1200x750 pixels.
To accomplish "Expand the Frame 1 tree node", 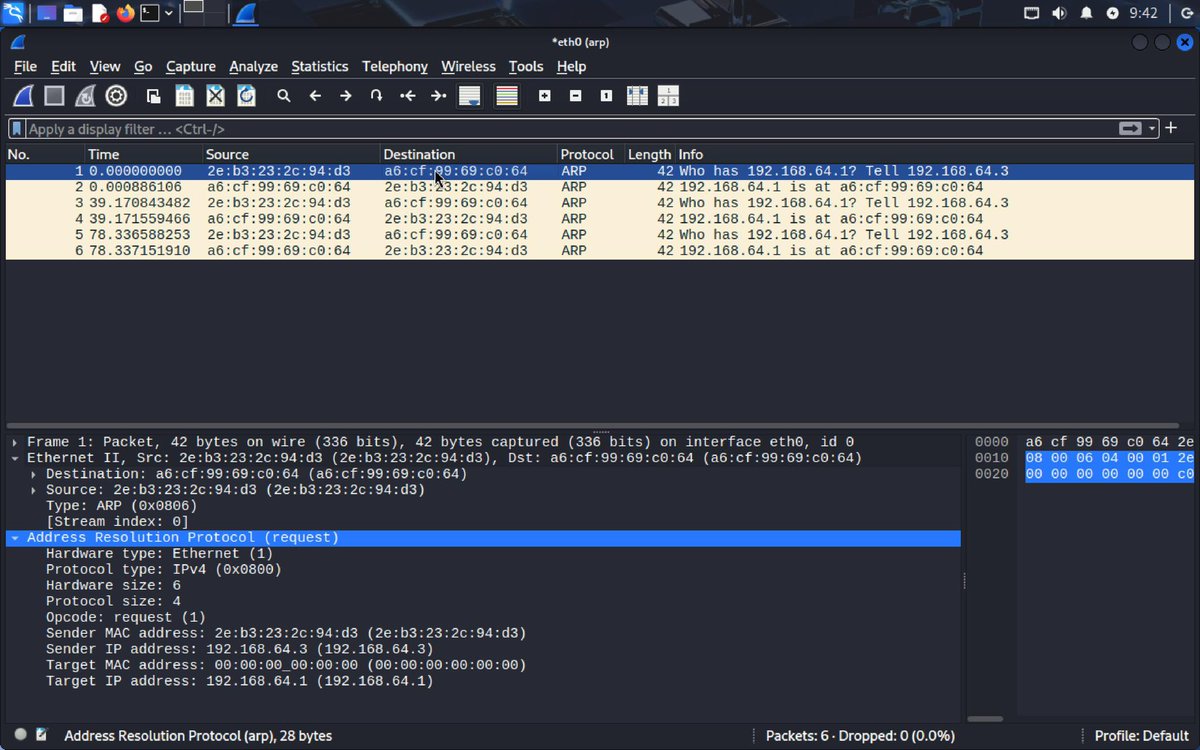I will tap(15, 442).
